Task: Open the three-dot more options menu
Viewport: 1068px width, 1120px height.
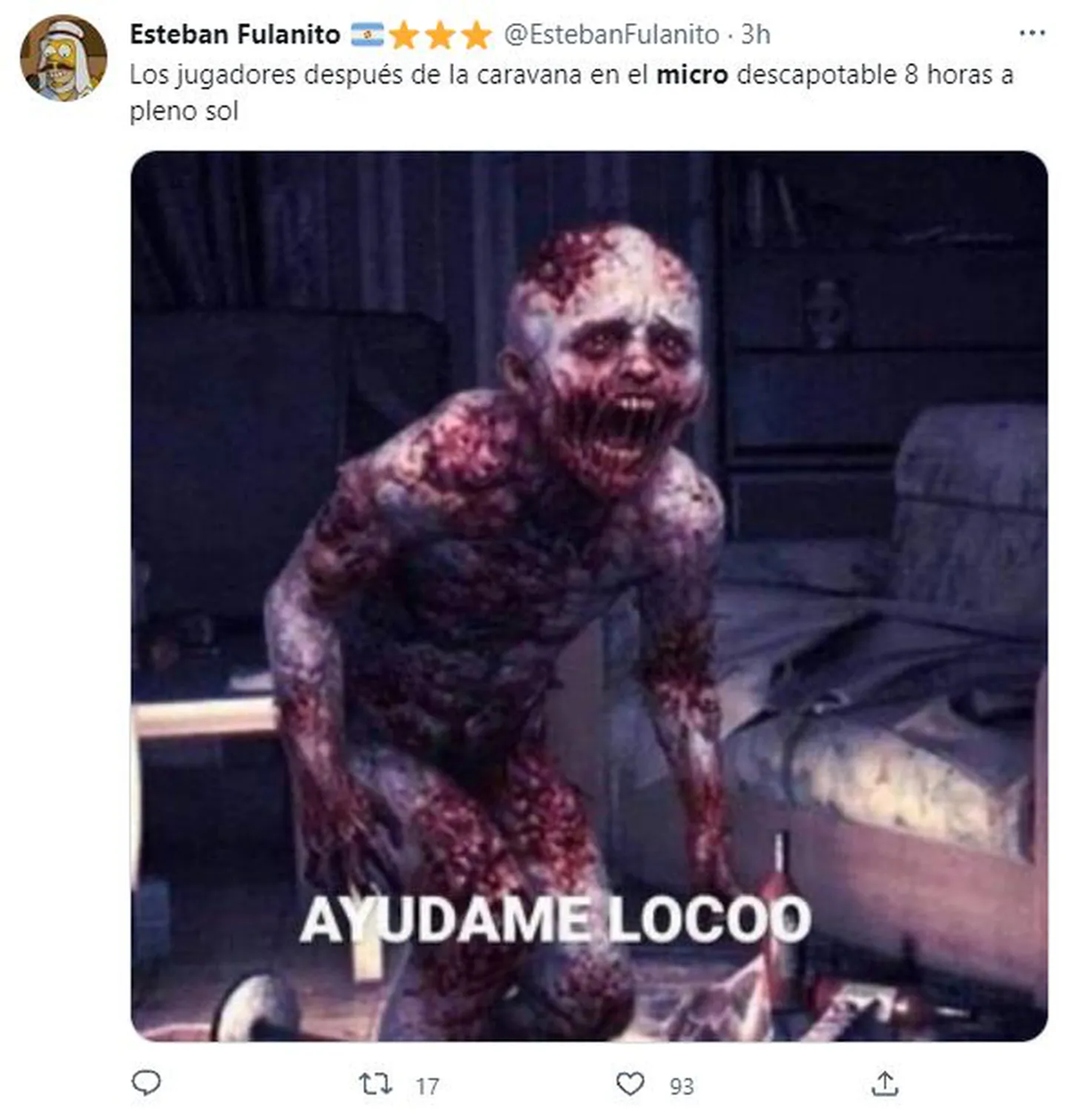Action: pos(1032,34)
